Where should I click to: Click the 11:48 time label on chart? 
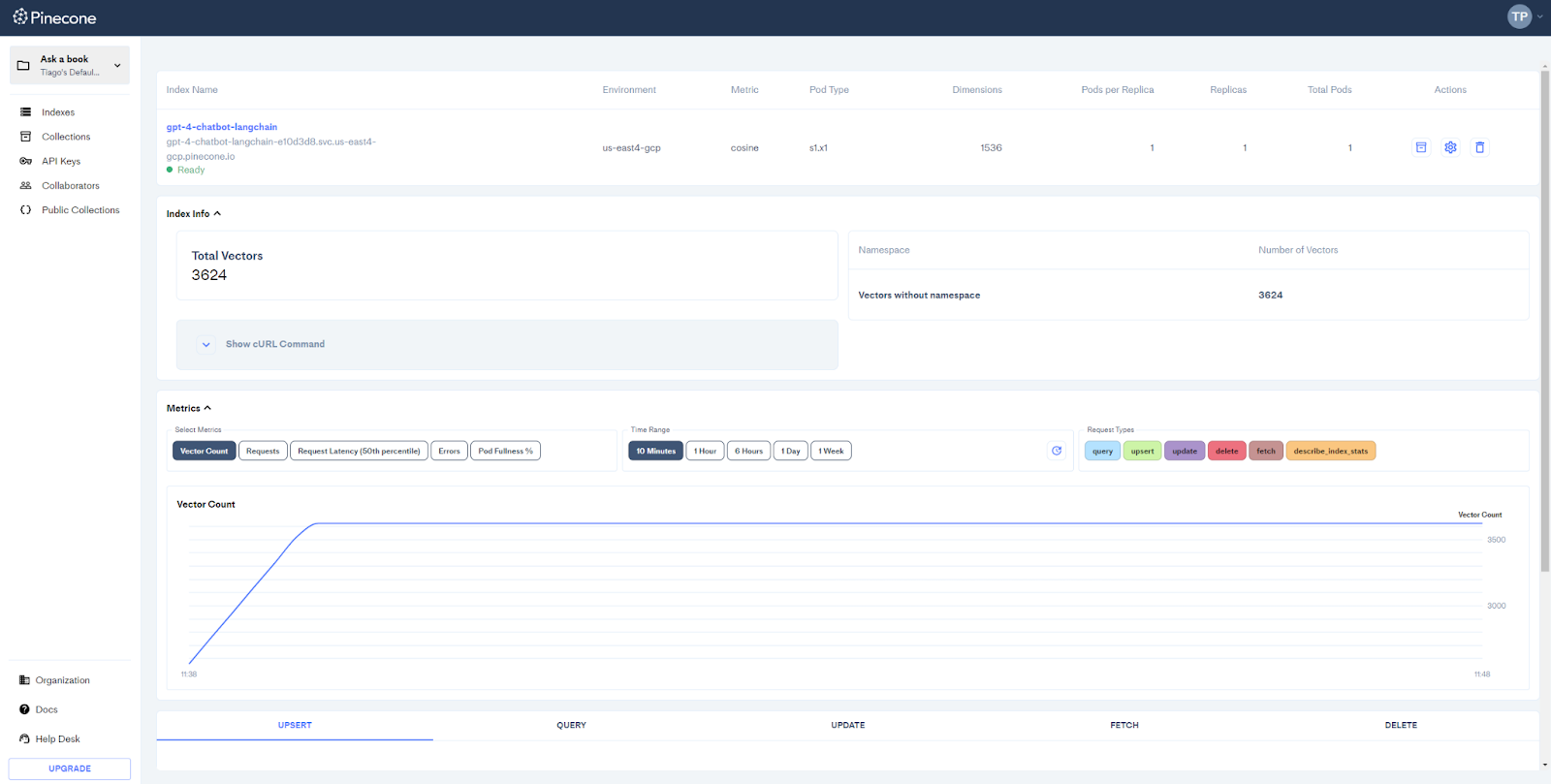1482,674
